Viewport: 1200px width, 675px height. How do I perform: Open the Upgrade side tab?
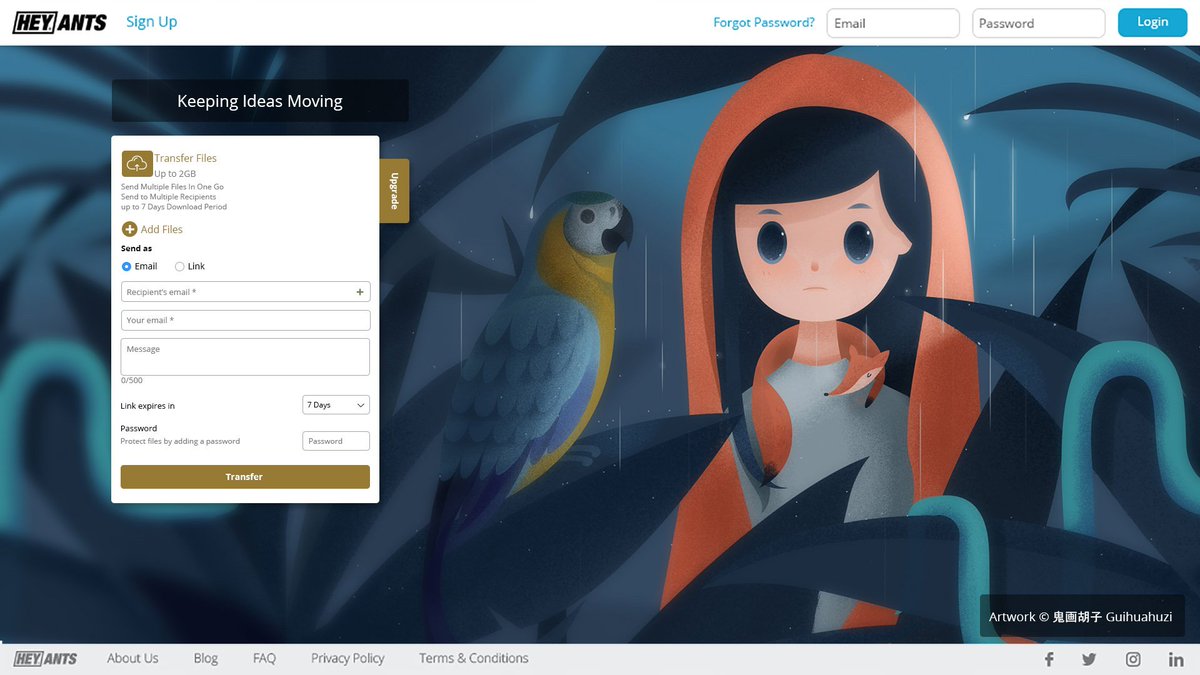(x=394, y=191)
